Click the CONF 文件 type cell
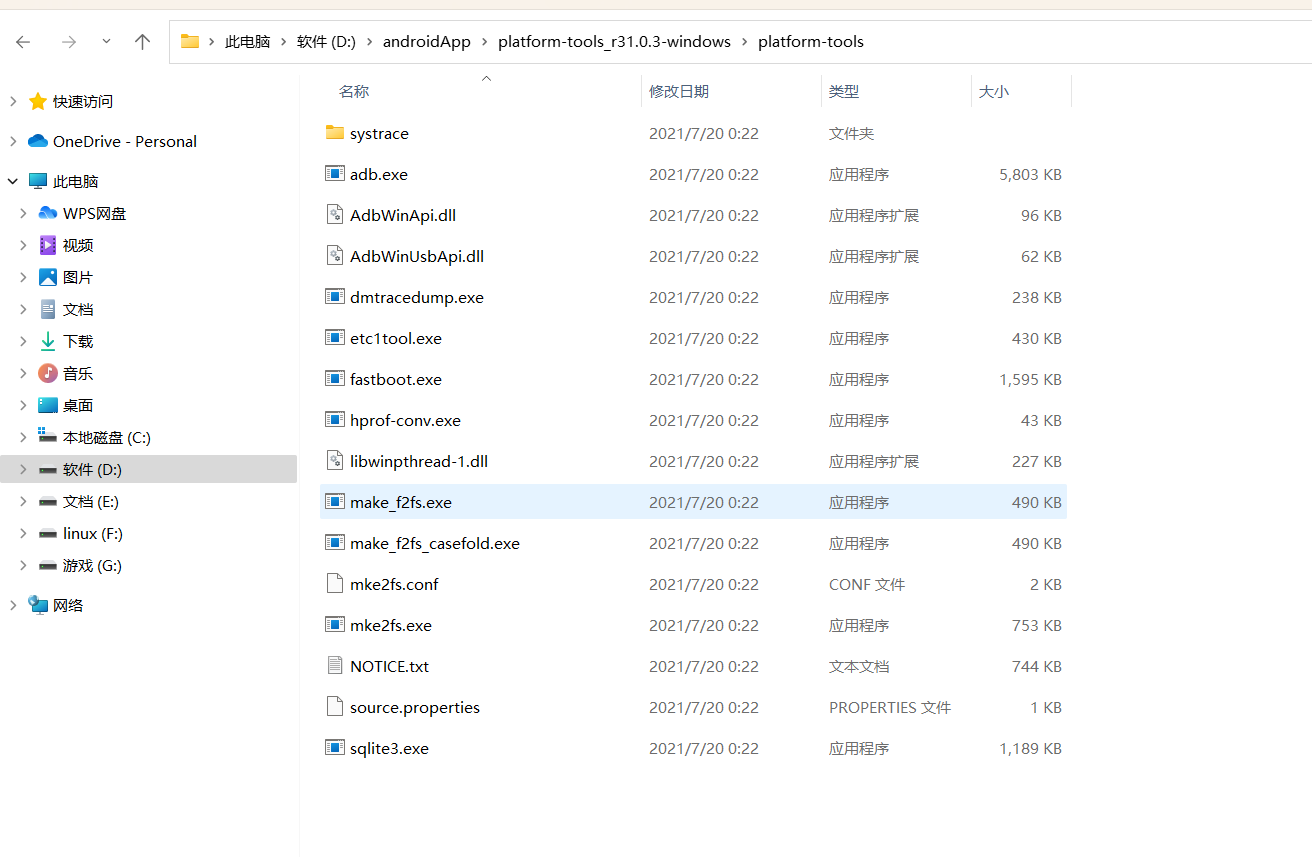The height and width of the screenshot is (857, 1312). 867,584
